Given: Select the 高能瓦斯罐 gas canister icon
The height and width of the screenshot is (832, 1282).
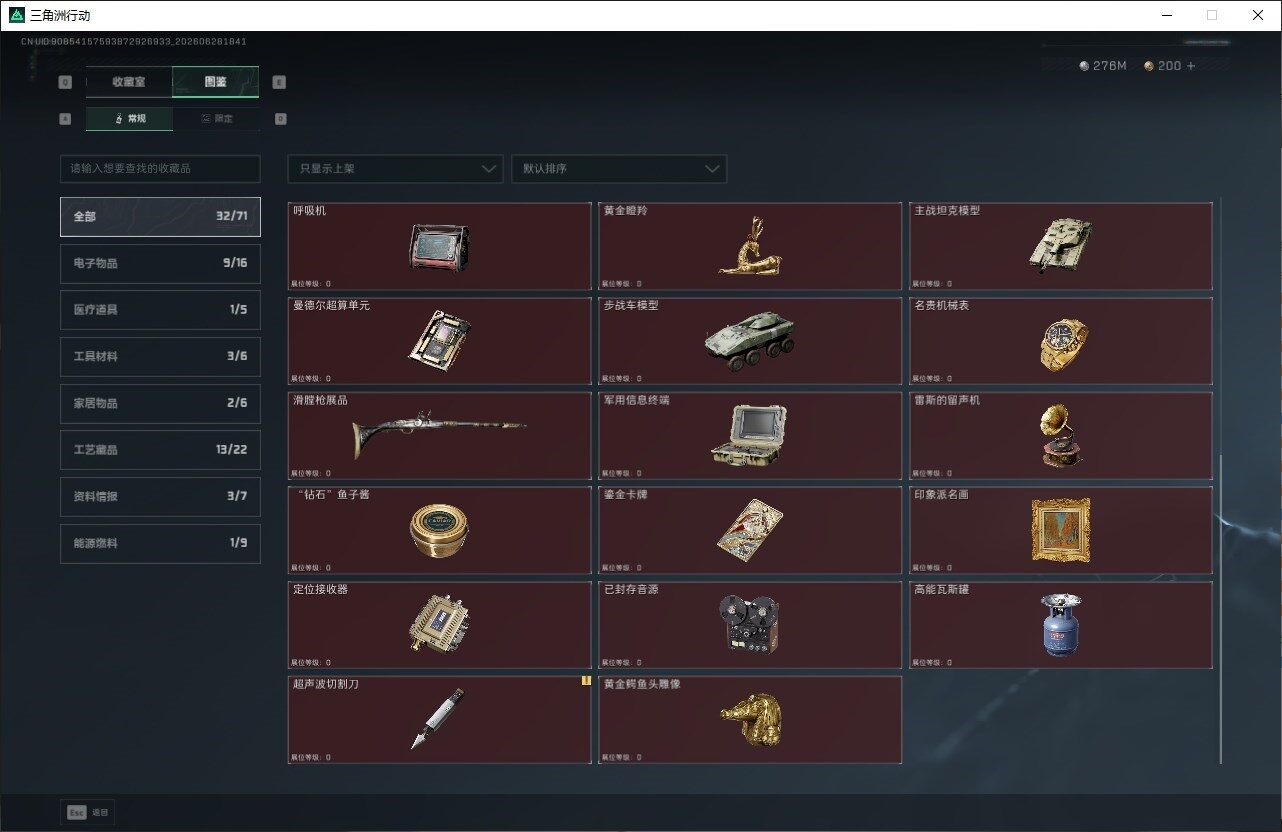Looking at the screenshot, I should pos(1060,625).
